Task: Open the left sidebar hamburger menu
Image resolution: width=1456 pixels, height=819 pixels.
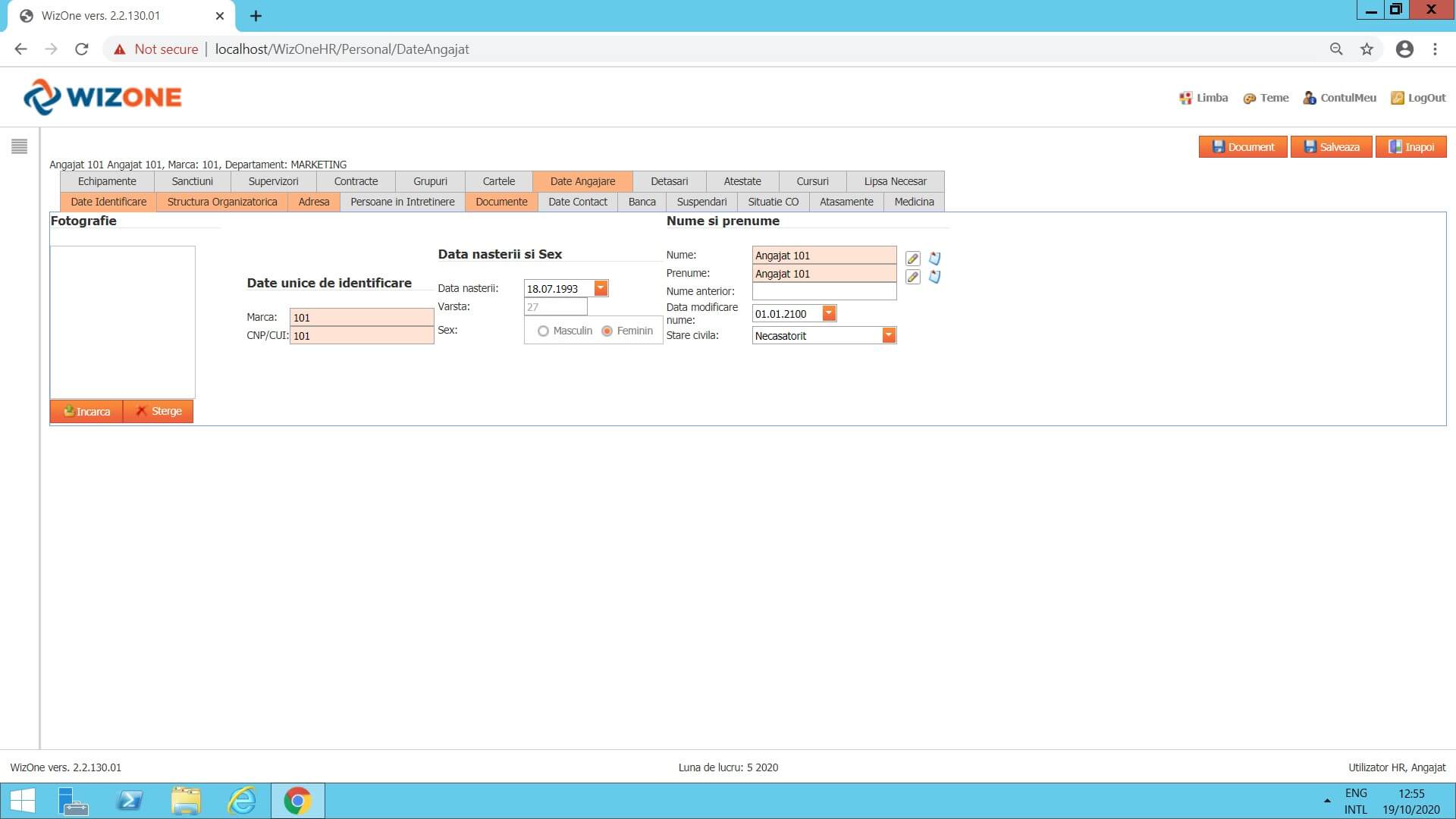Action: [20, 146]
